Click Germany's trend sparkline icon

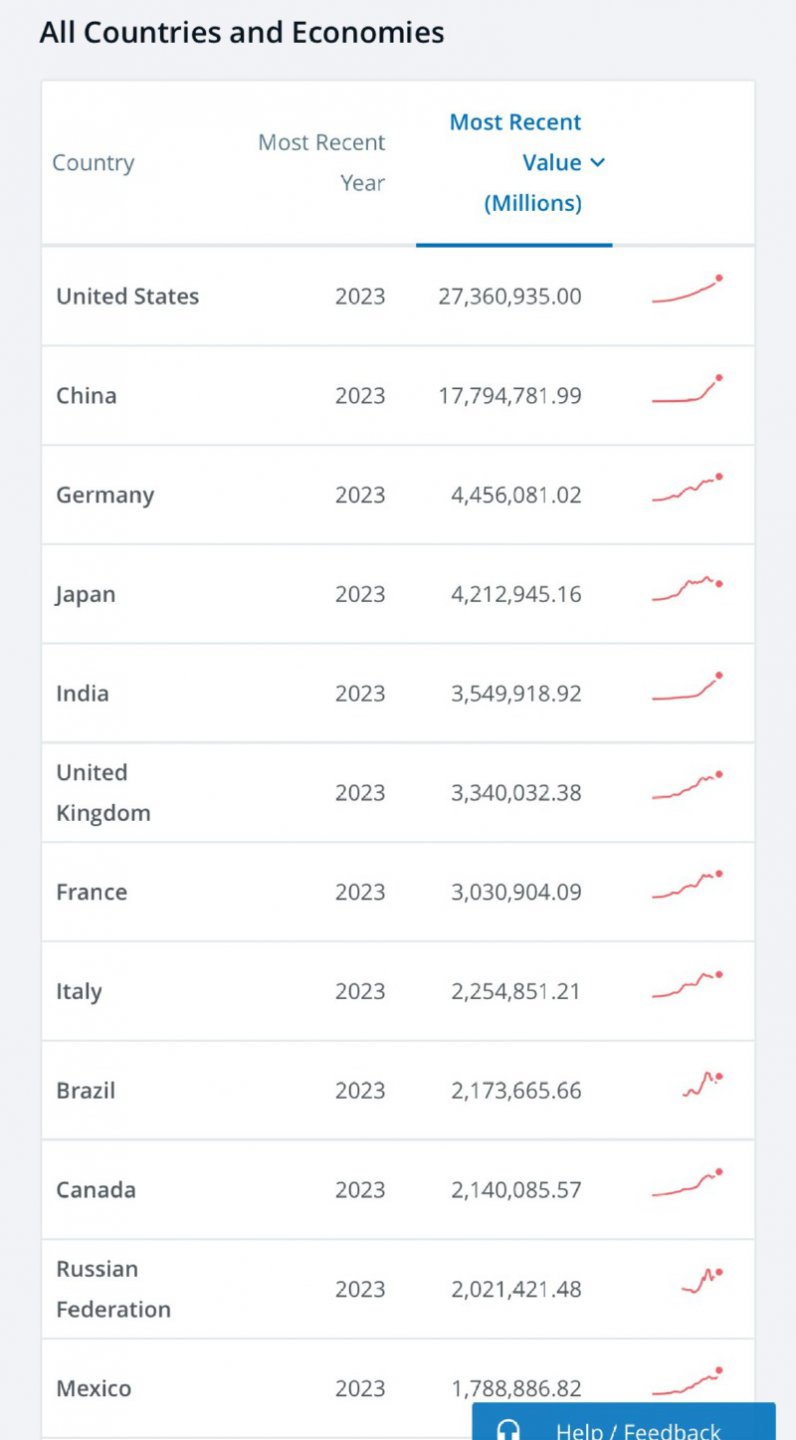[x=687, y=489]
